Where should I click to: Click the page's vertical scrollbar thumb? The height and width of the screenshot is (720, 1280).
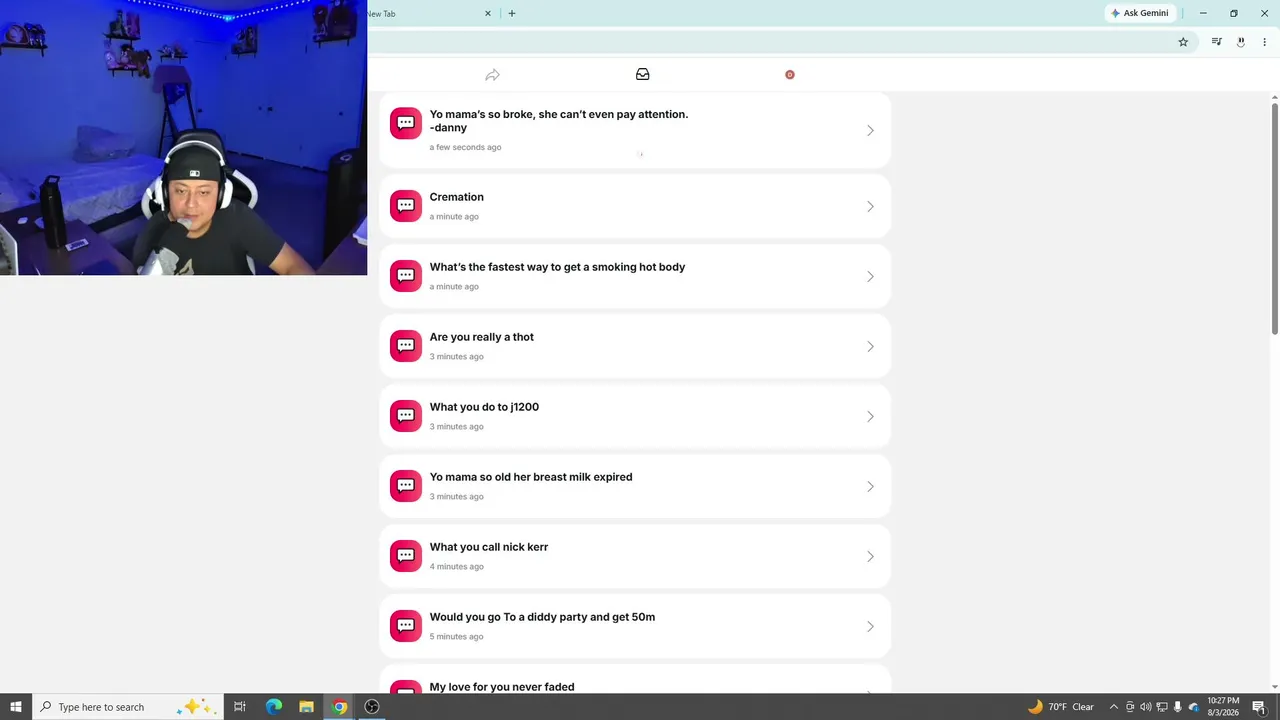(1275, 218)
